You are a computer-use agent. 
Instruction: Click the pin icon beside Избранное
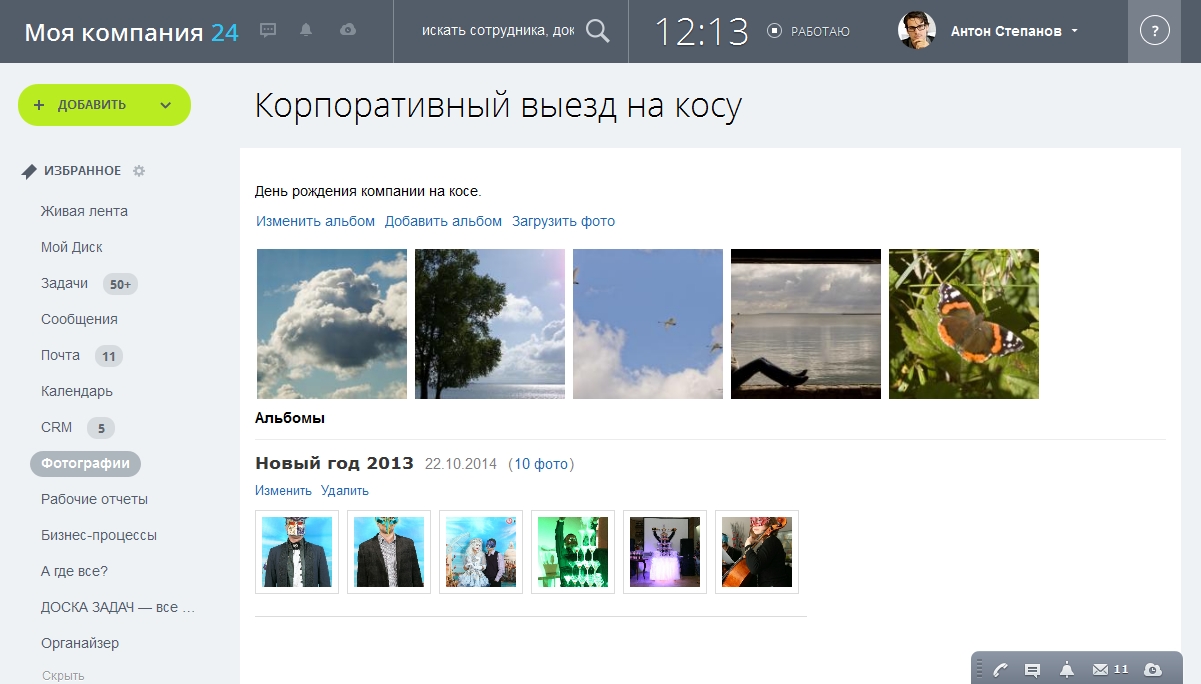click(29, 171)
